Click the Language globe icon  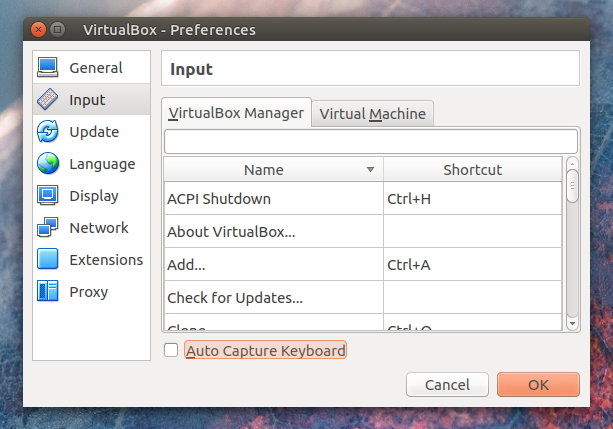pos(48,163)
